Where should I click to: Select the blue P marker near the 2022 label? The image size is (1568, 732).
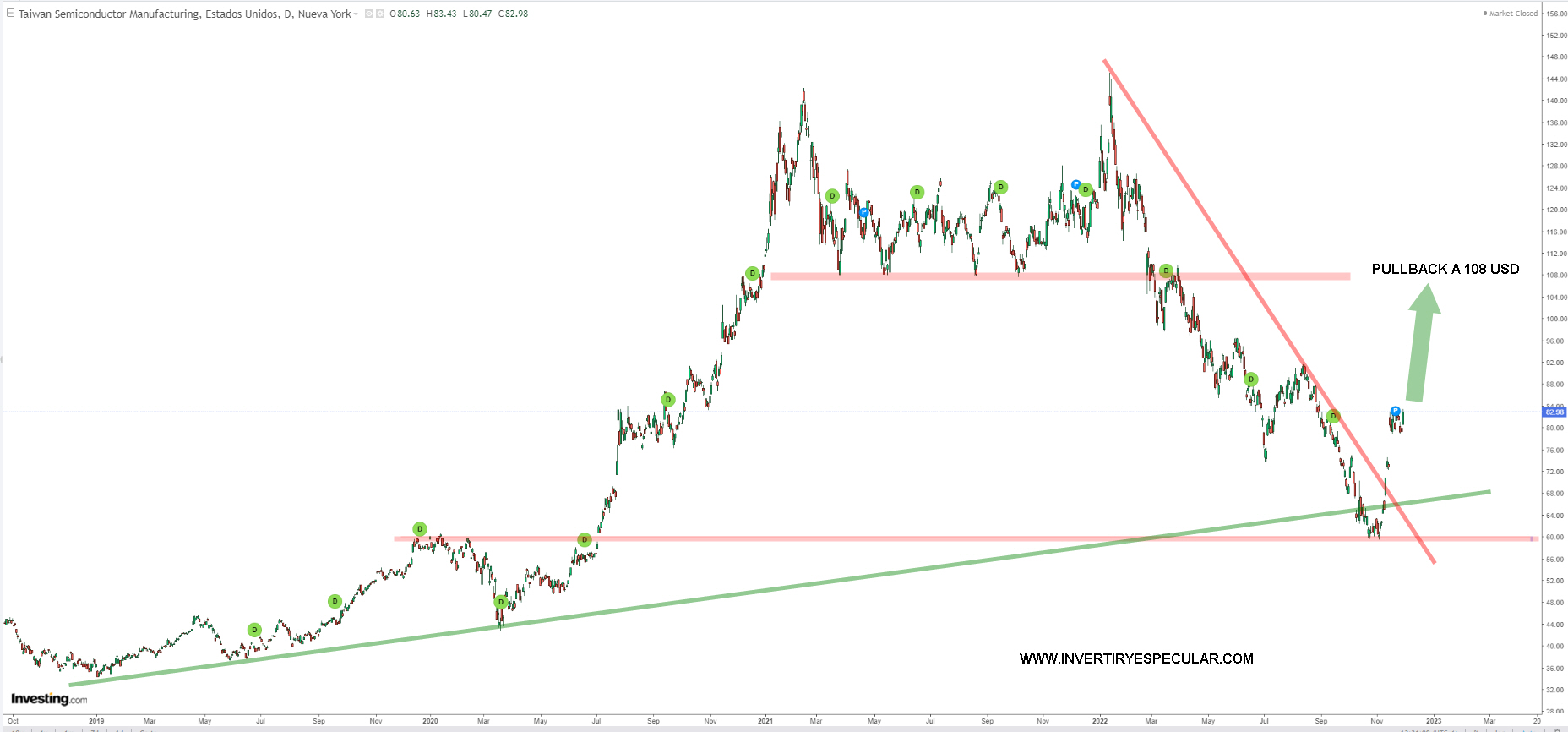(1075, 184)
